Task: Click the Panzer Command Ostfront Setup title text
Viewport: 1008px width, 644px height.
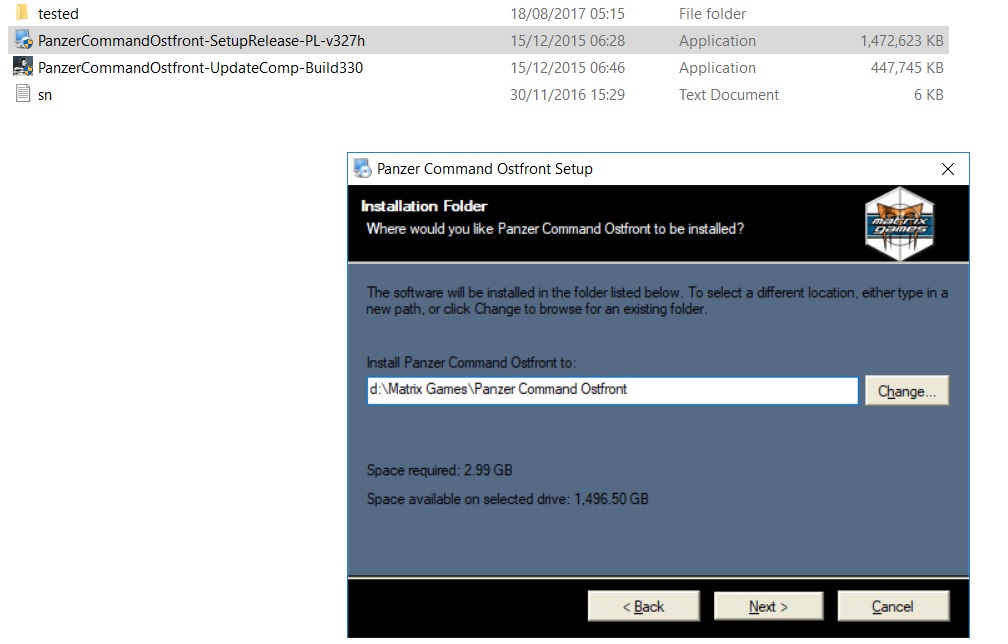Action: pos(485,168)
